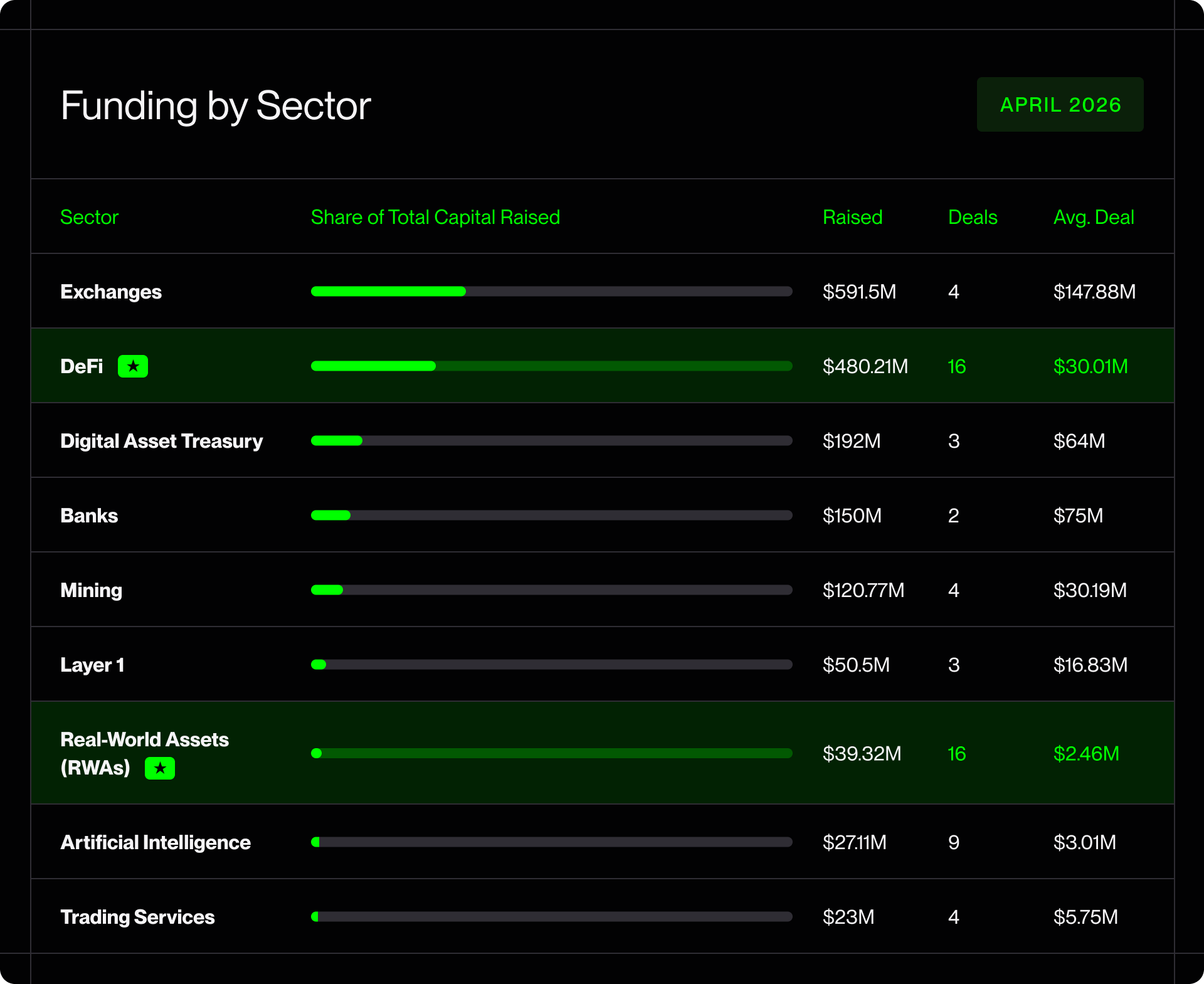
Task: Click the DeFi share progress bar
Action: (x=552, y=366)
